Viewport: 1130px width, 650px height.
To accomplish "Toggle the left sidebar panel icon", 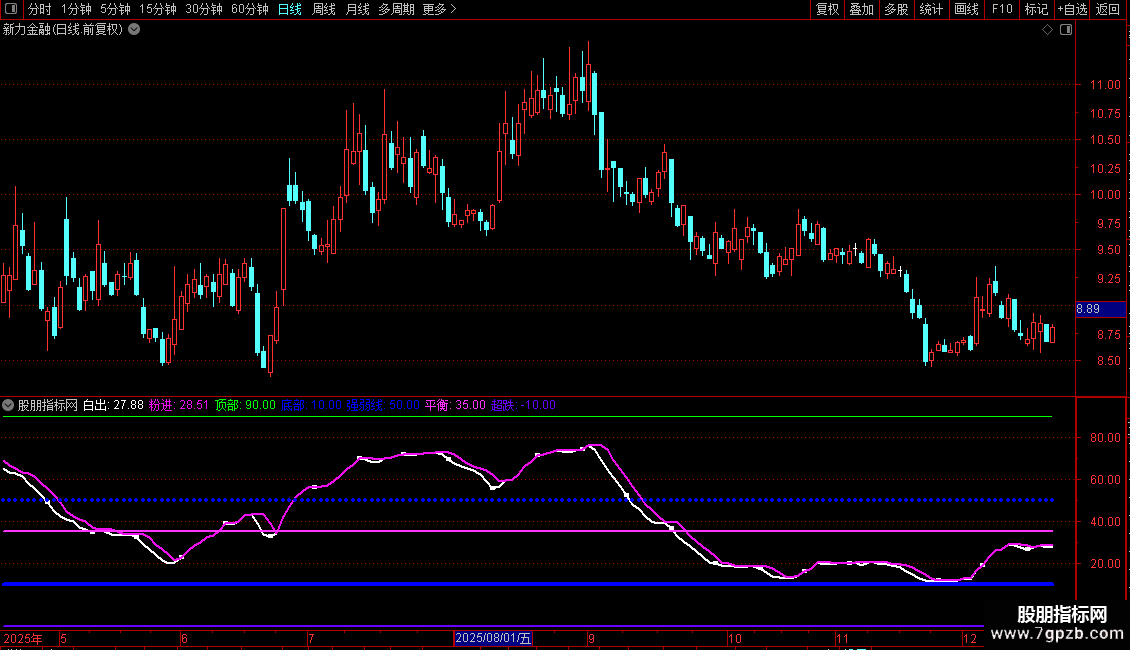I will click(12, 9).
